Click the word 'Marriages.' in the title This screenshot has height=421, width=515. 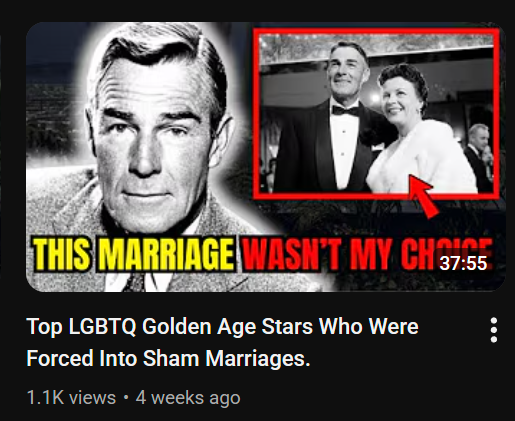pyautogui.click(x=257, y=358)
